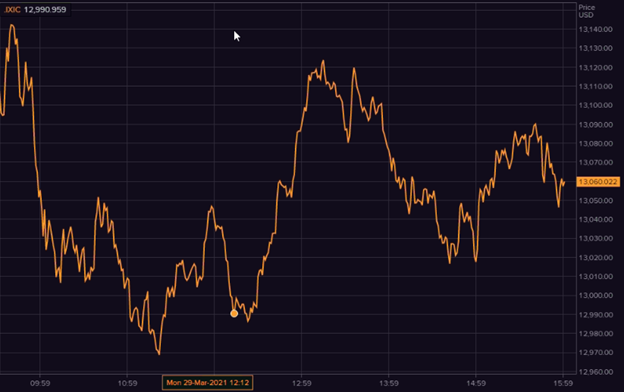624x392 pixels.
Task: Click the 12,990.959 value in legend
Action: [45, 10]
